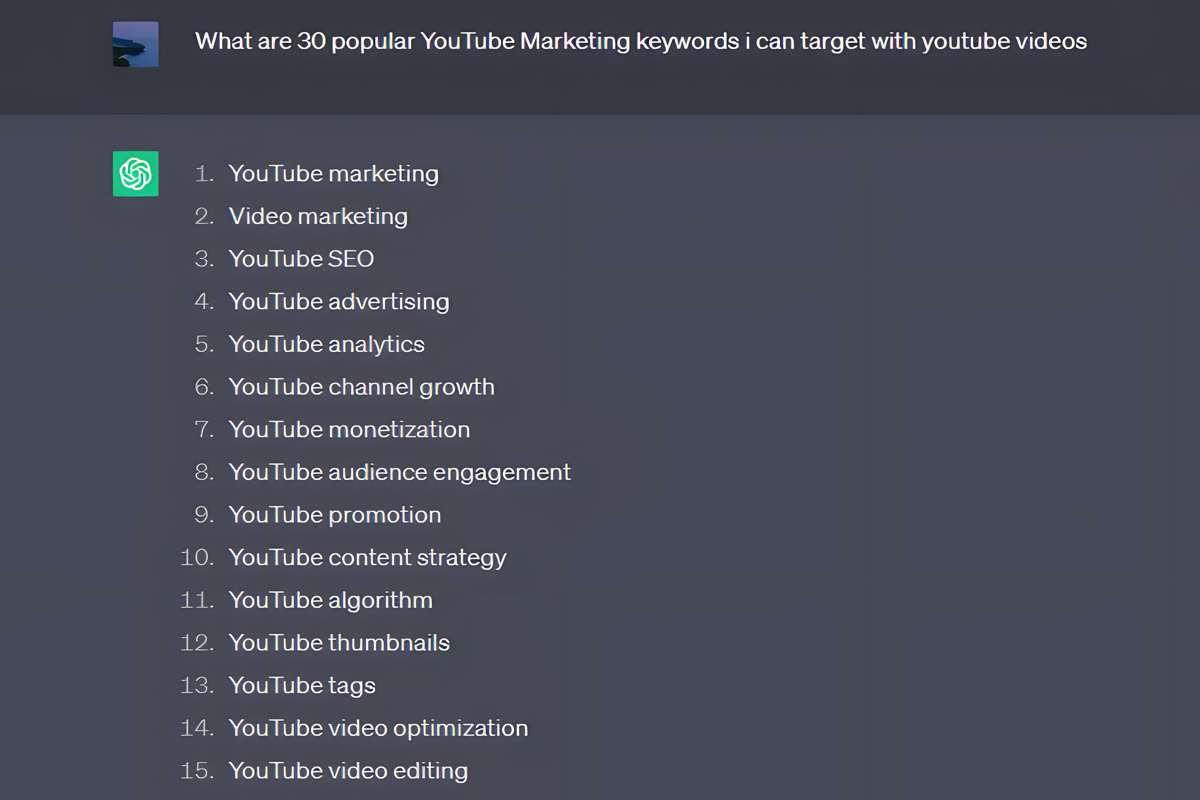Click "YouTube audience engagement" text
The image size is (1200, 800).
(x=399, y=472)
